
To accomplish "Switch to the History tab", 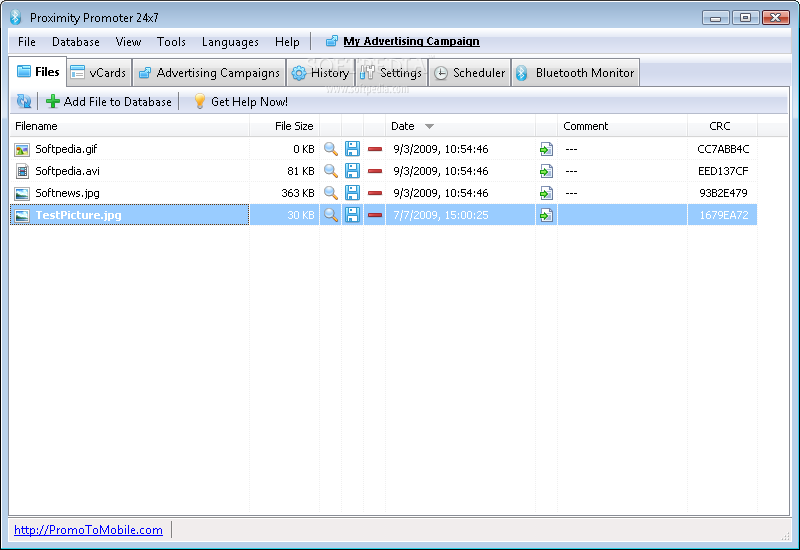I will point(320,73).
